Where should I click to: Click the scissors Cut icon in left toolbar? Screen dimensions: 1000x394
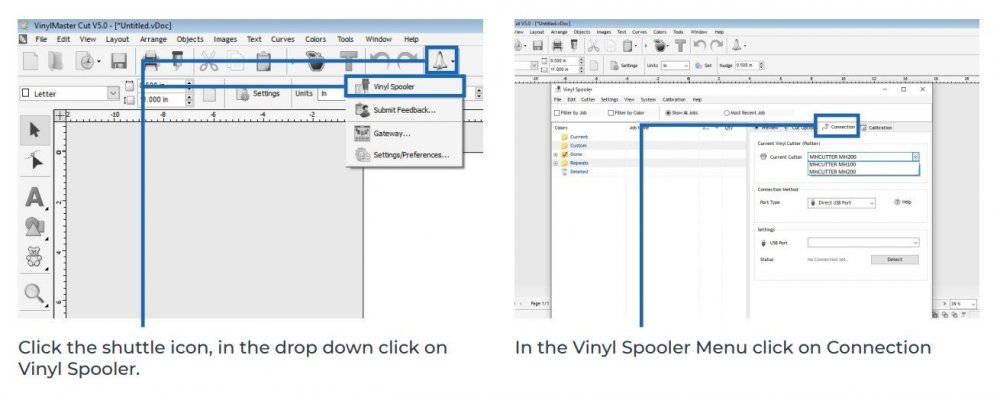pos(209,61)
